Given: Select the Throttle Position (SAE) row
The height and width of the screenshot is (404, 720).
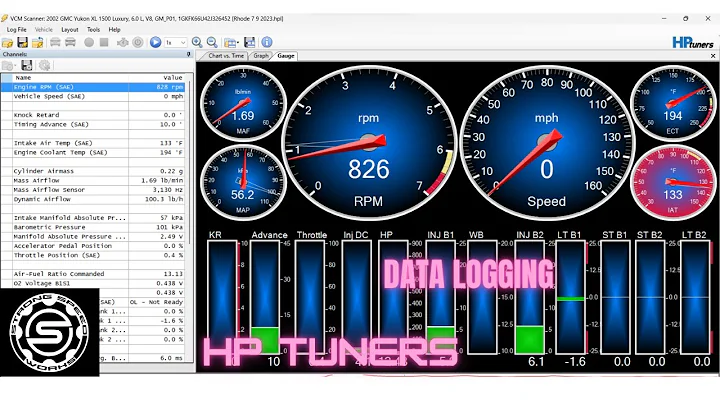Looking at the screenshot, I should point(93,255).
